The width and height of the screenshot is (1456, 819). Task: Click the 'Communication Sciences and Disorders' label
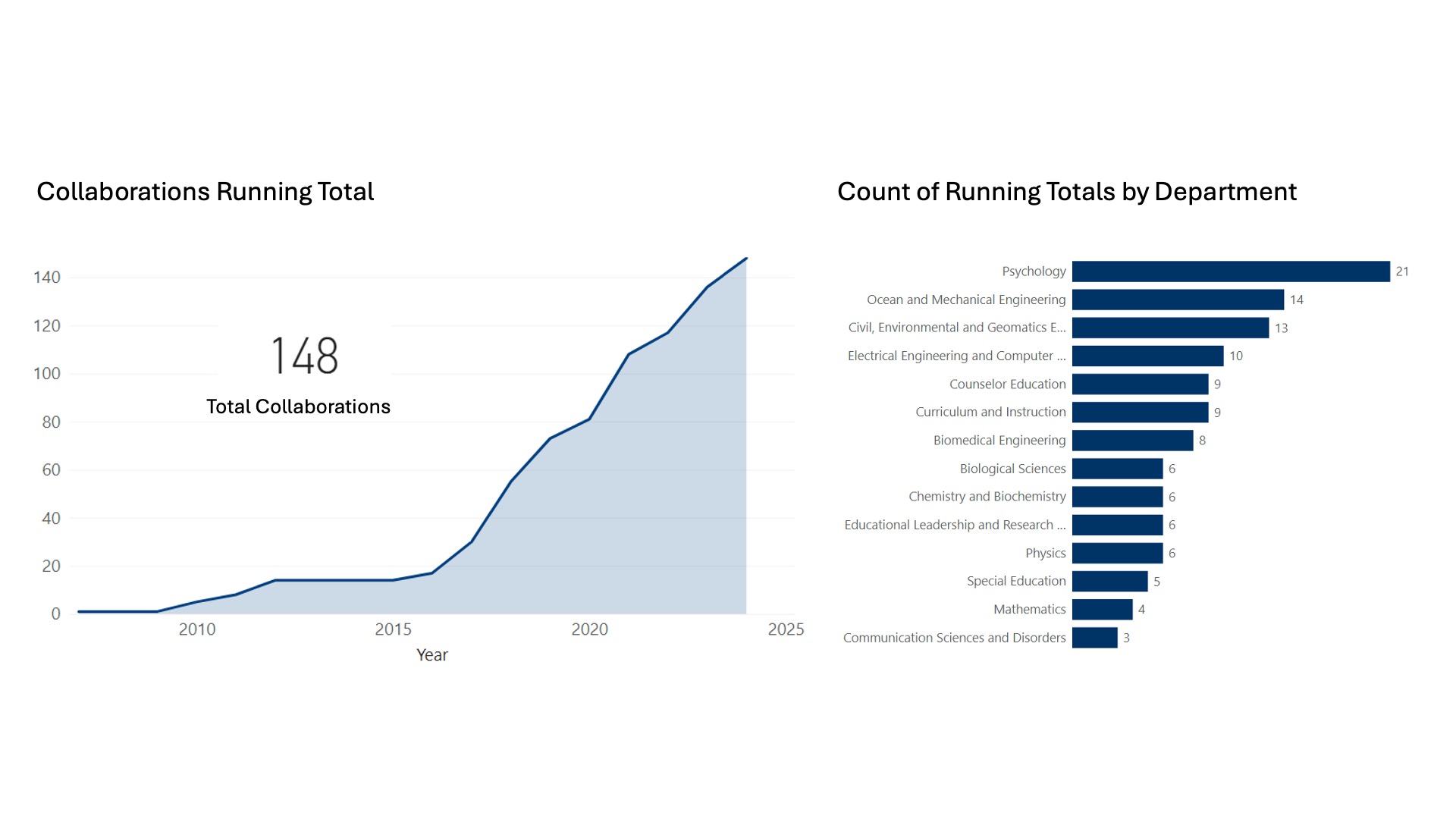954,638
